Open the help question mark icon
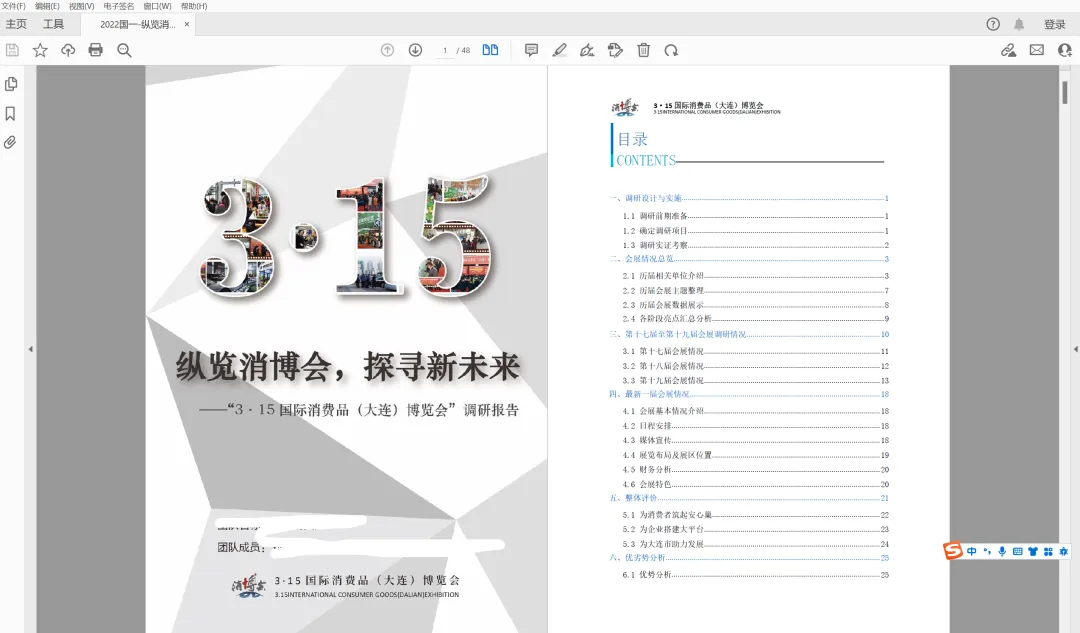 (x=993, y=24)
